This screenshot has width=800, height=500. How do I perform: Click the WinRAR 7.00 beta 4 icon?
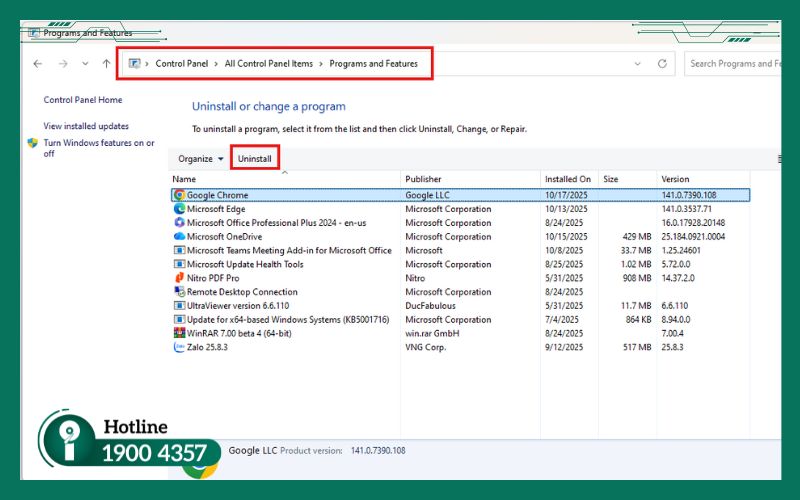coord(179,333)
